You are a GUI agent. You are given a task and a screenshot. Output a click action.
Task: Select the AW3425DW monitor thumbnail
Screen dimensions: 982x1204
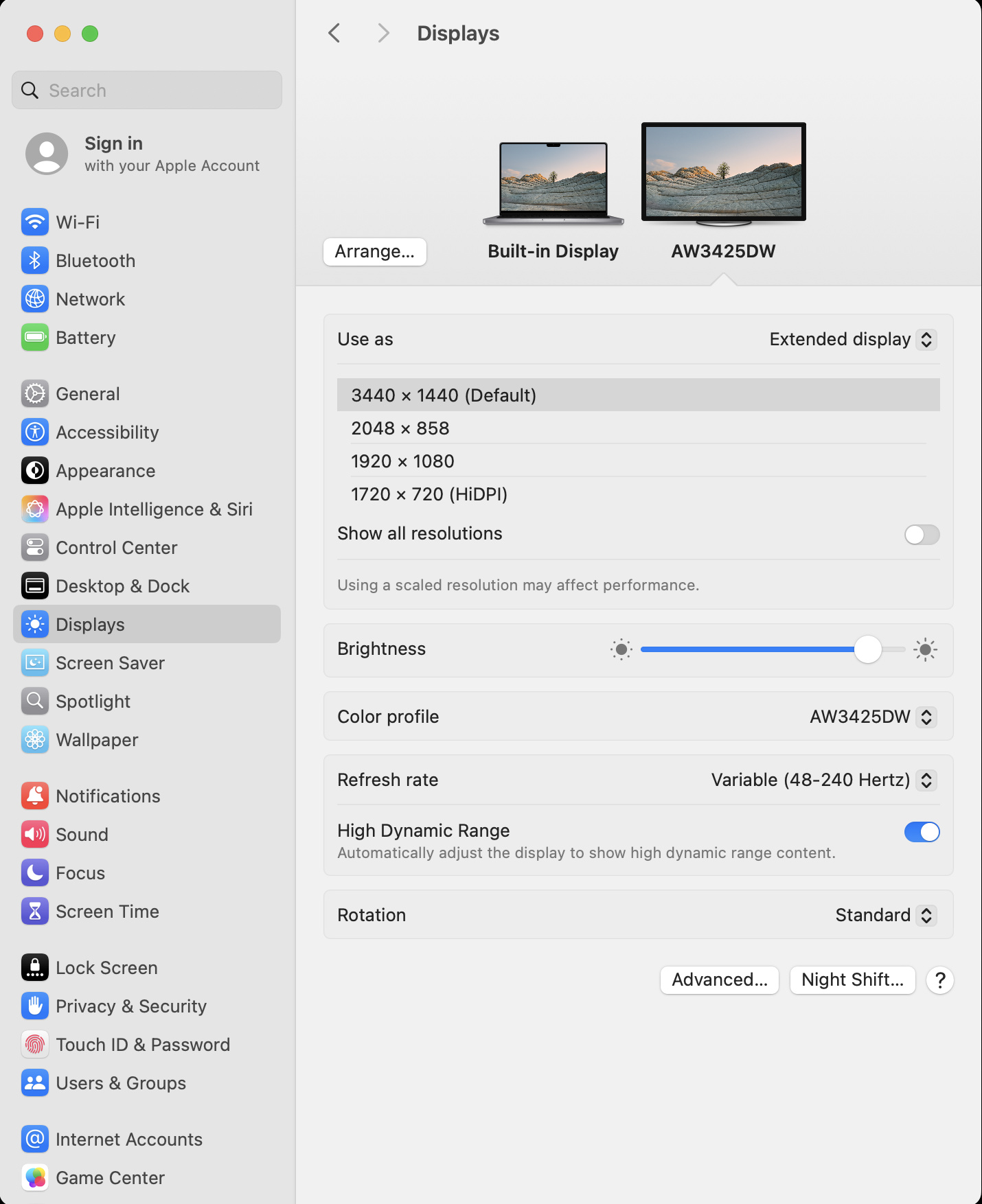pyautogui.click(x=724, y=174)
